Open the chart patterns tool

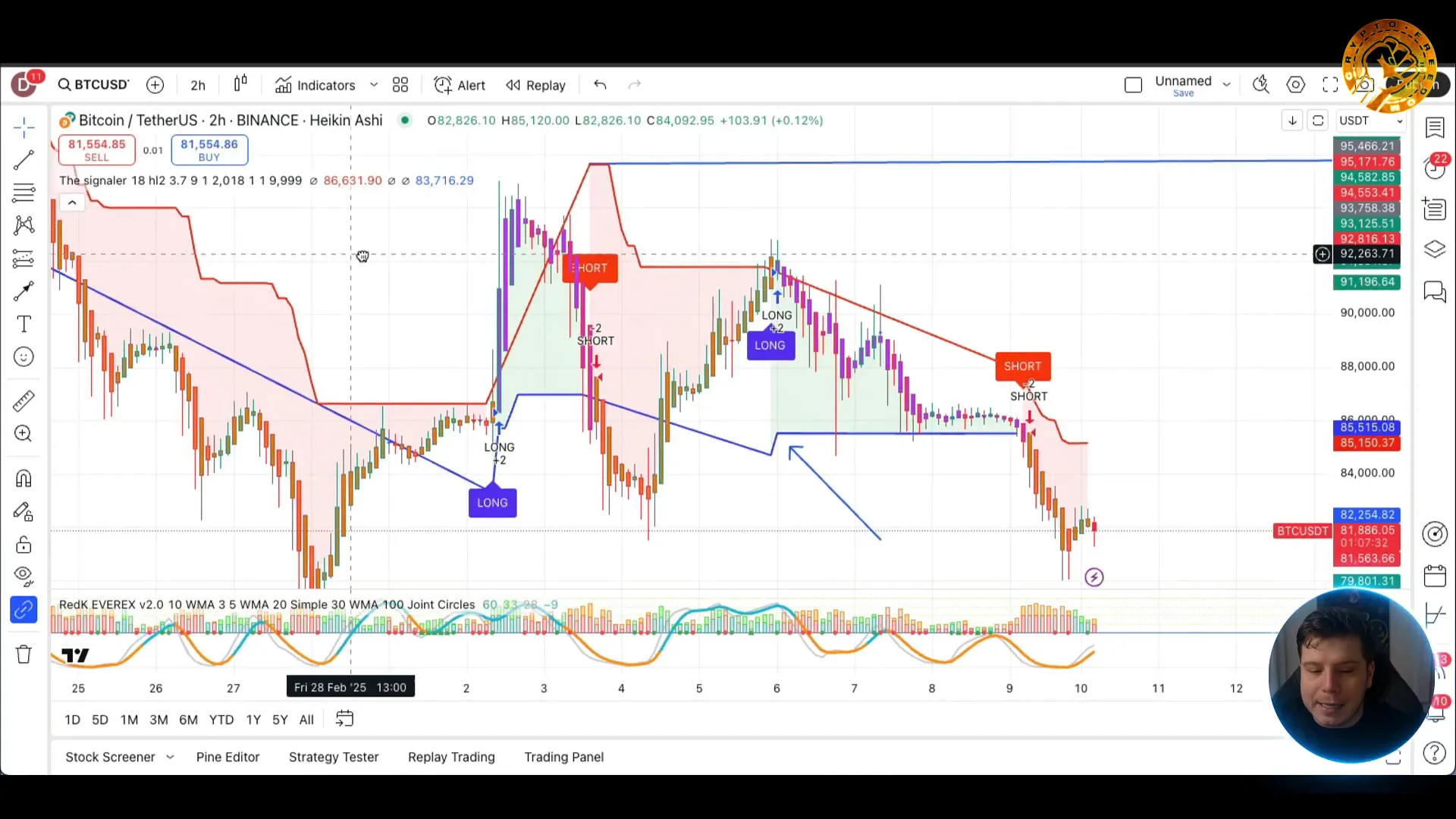click(24, 225)
